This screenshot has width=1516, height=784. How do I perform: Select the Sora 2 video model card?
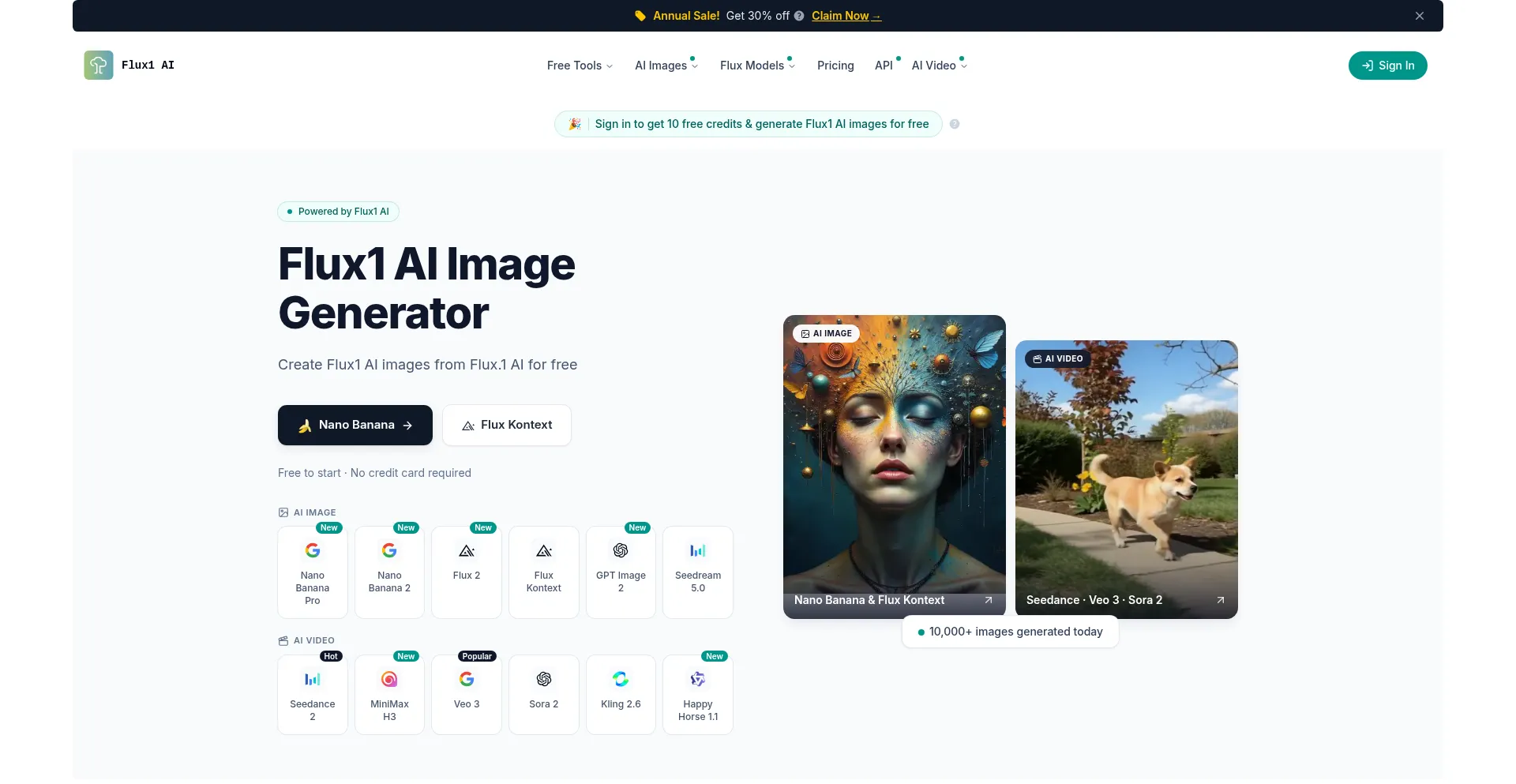click(544, 695)
